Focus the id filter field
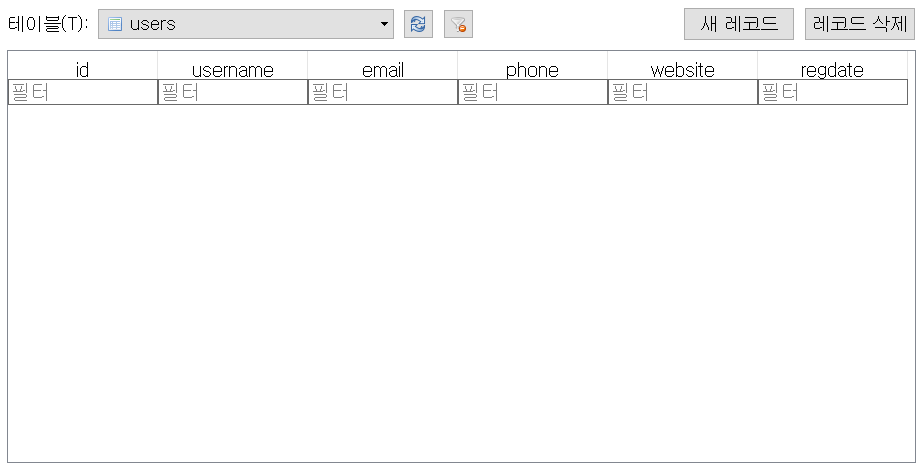 (x=82, y=92)
